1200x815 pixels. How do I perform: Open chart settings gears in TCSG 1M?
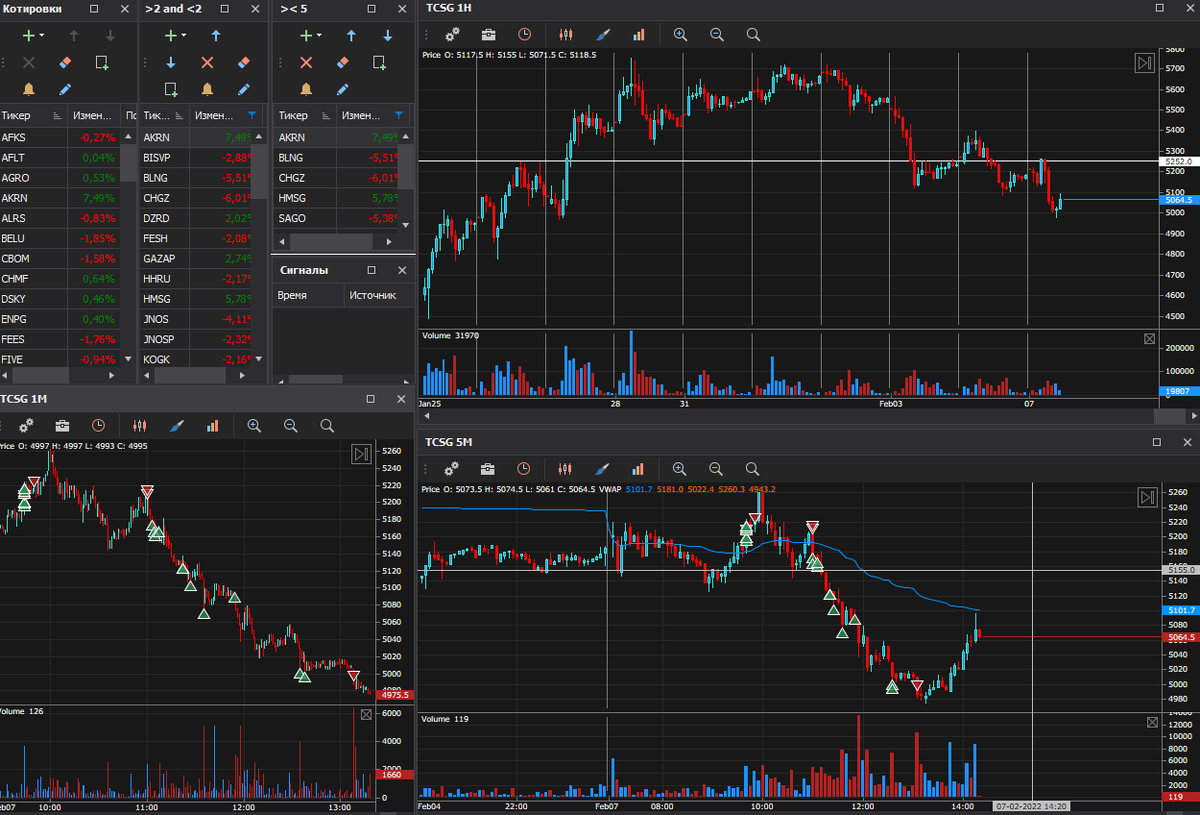(26, 425)
